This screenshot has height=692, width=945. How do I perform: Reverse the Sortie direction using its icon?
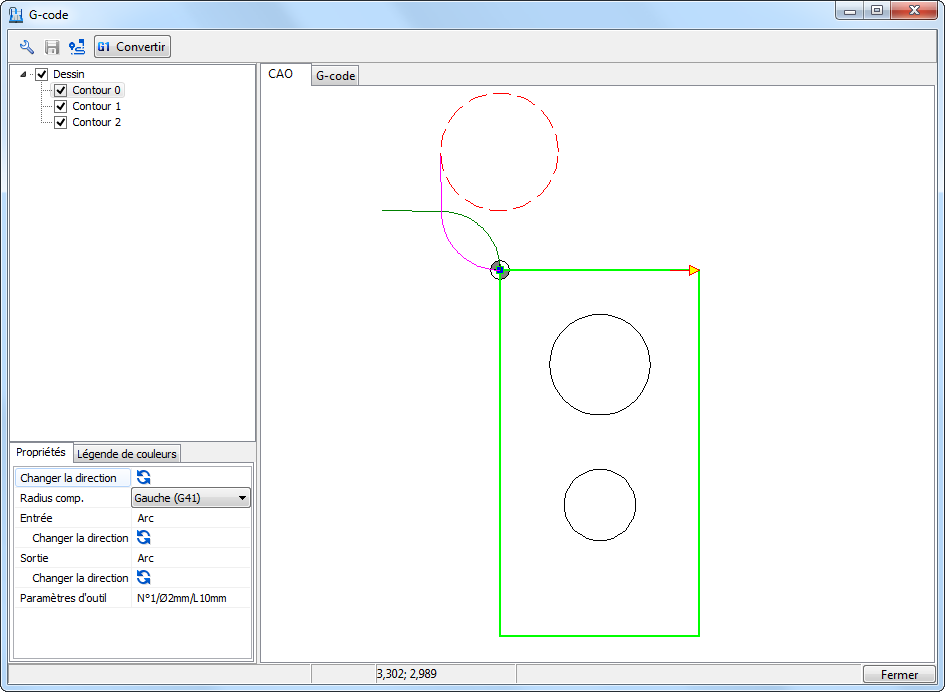144,578
